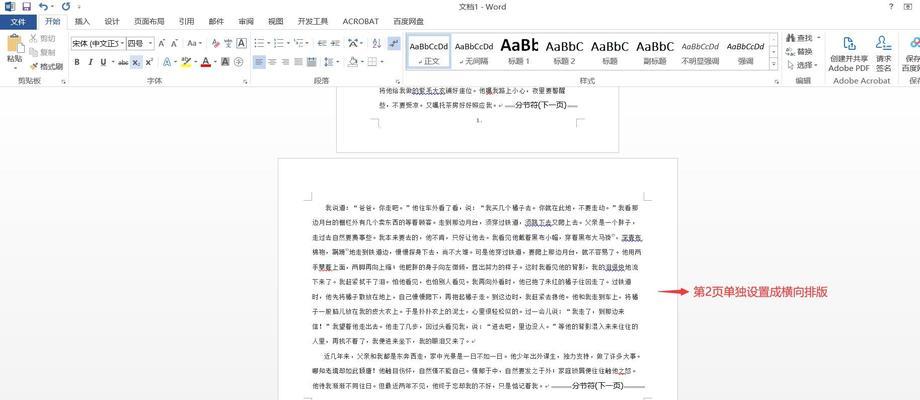This screenshot has height=400, width=920.
Task: Apply the Normal (正文) style
Action: click(x=428, y=52)
